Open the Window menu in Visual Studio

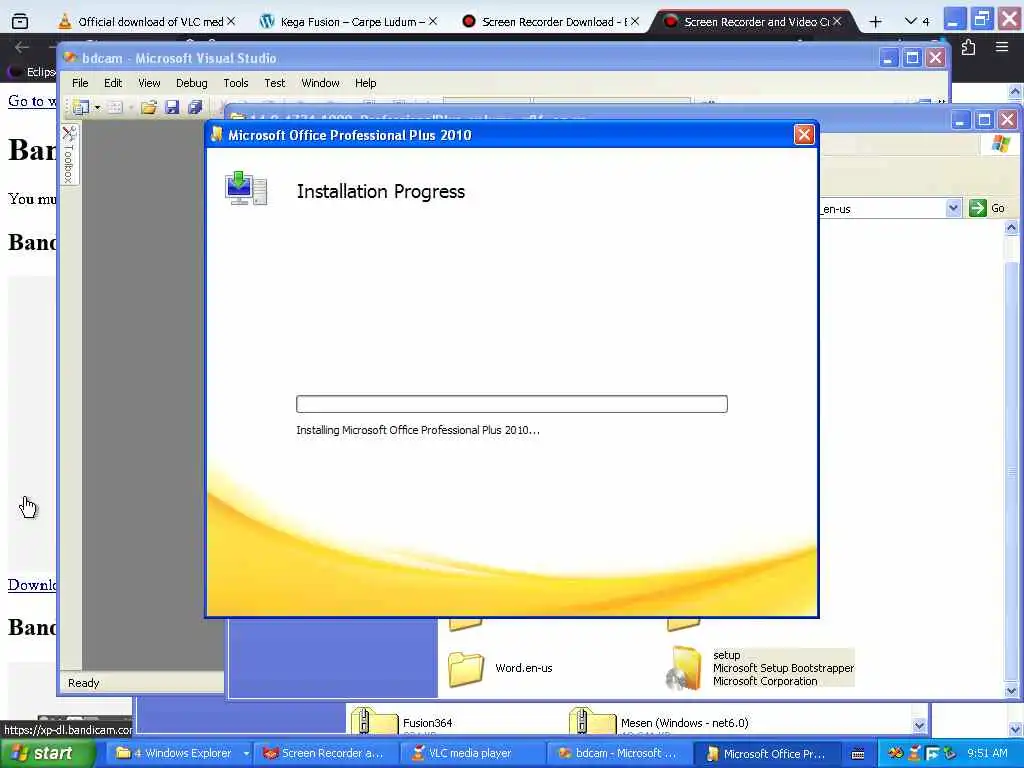coord(320,83)
